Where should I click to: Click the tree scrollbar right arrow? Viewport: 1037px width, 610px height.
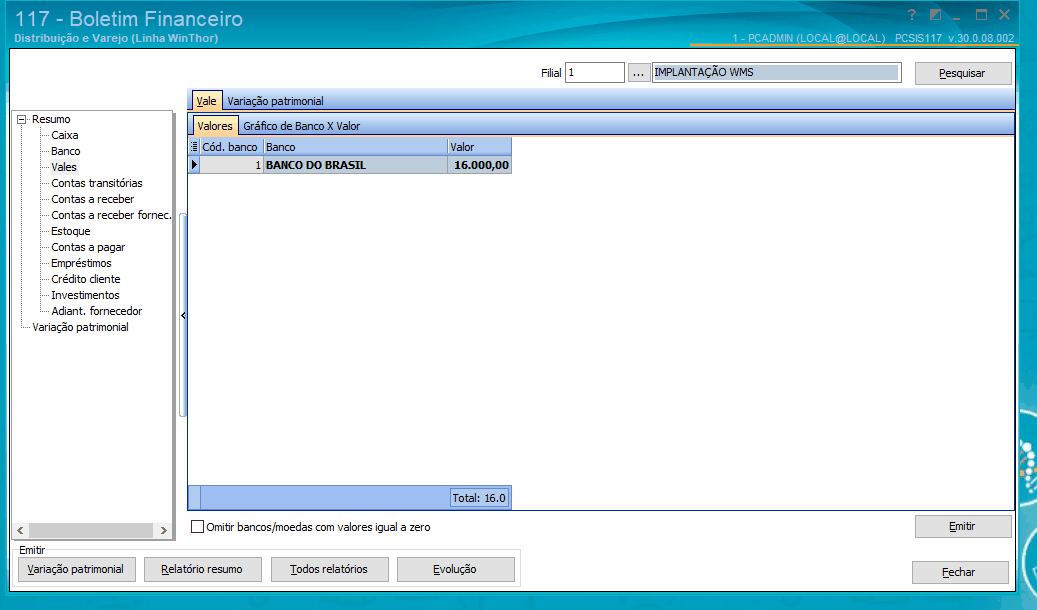163,531
